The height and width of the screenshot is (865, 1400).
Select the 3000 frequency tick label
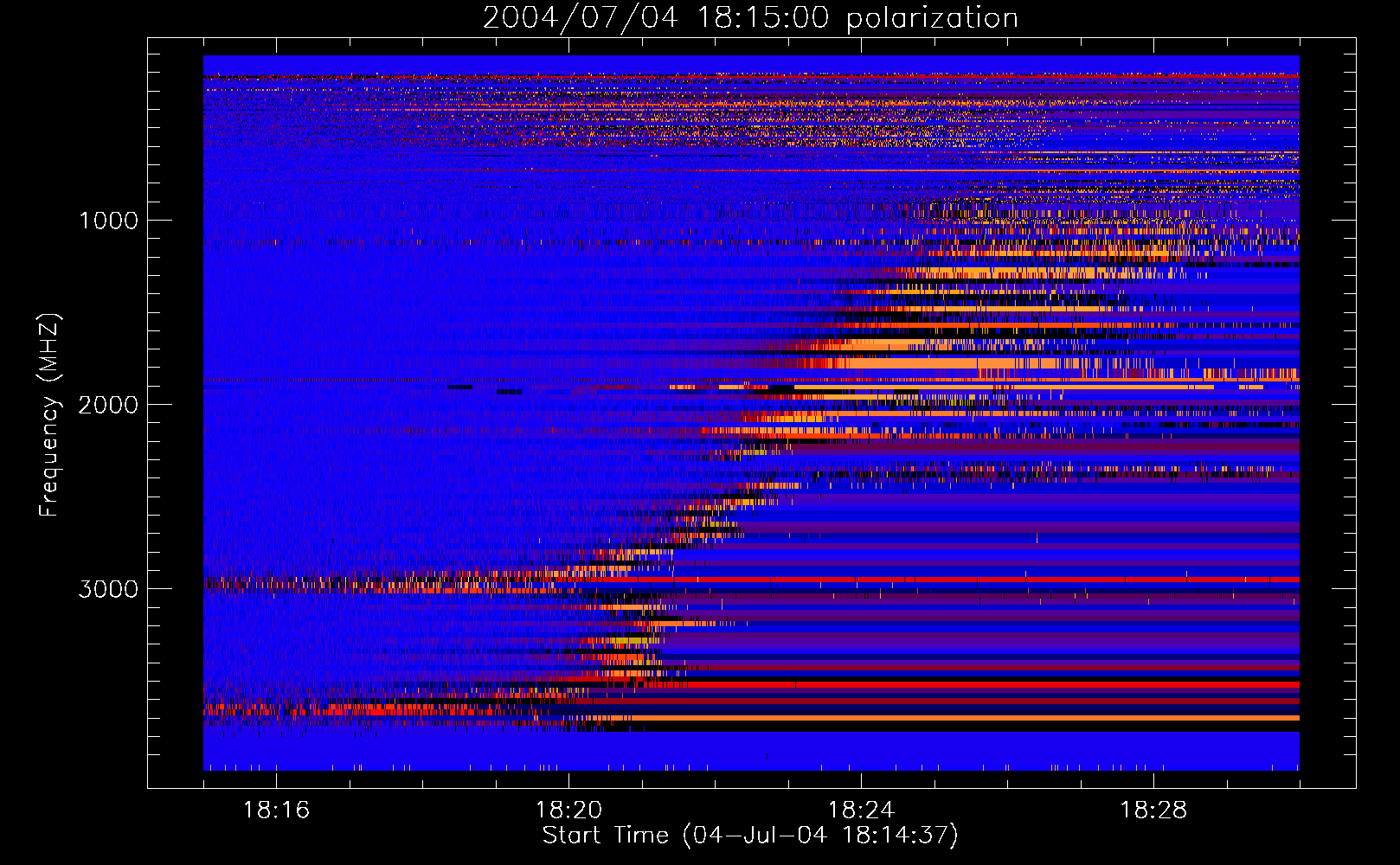[108, 589]
